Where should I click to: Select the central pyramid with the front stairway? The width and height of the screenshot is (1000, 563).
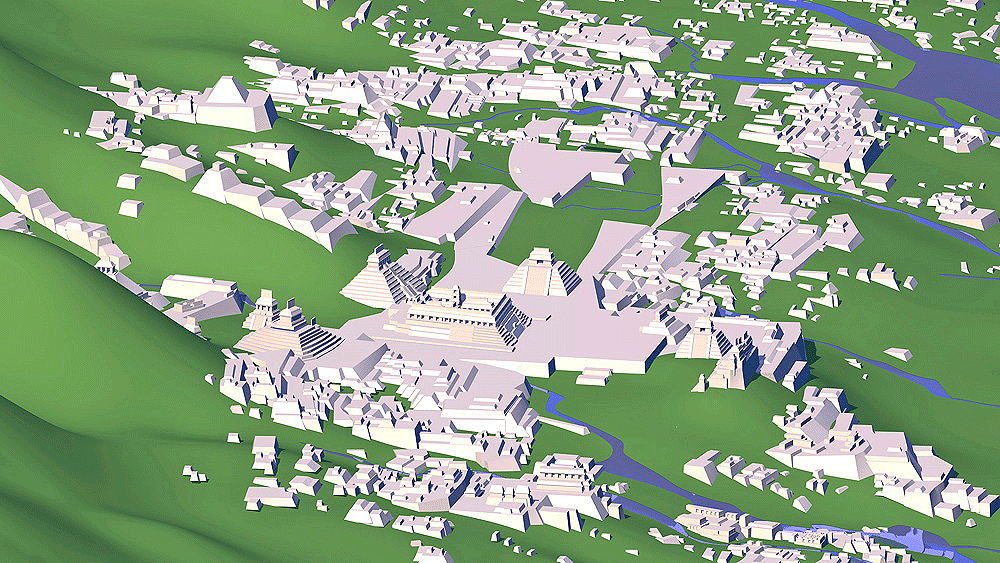[x=542, y=273]
